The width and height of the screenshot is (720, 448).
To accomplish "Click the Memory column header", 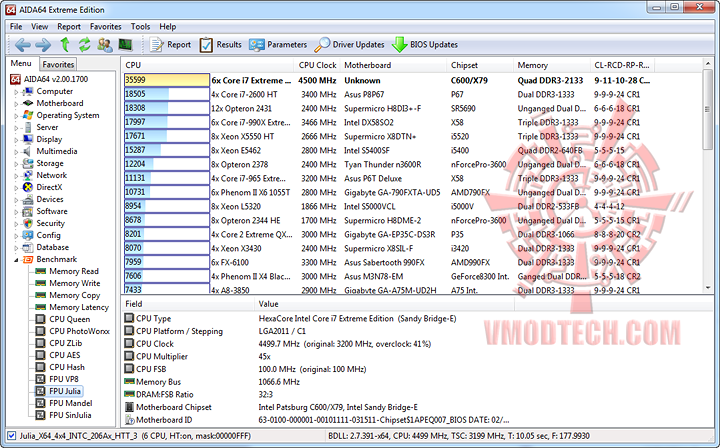I will (551, 65).
